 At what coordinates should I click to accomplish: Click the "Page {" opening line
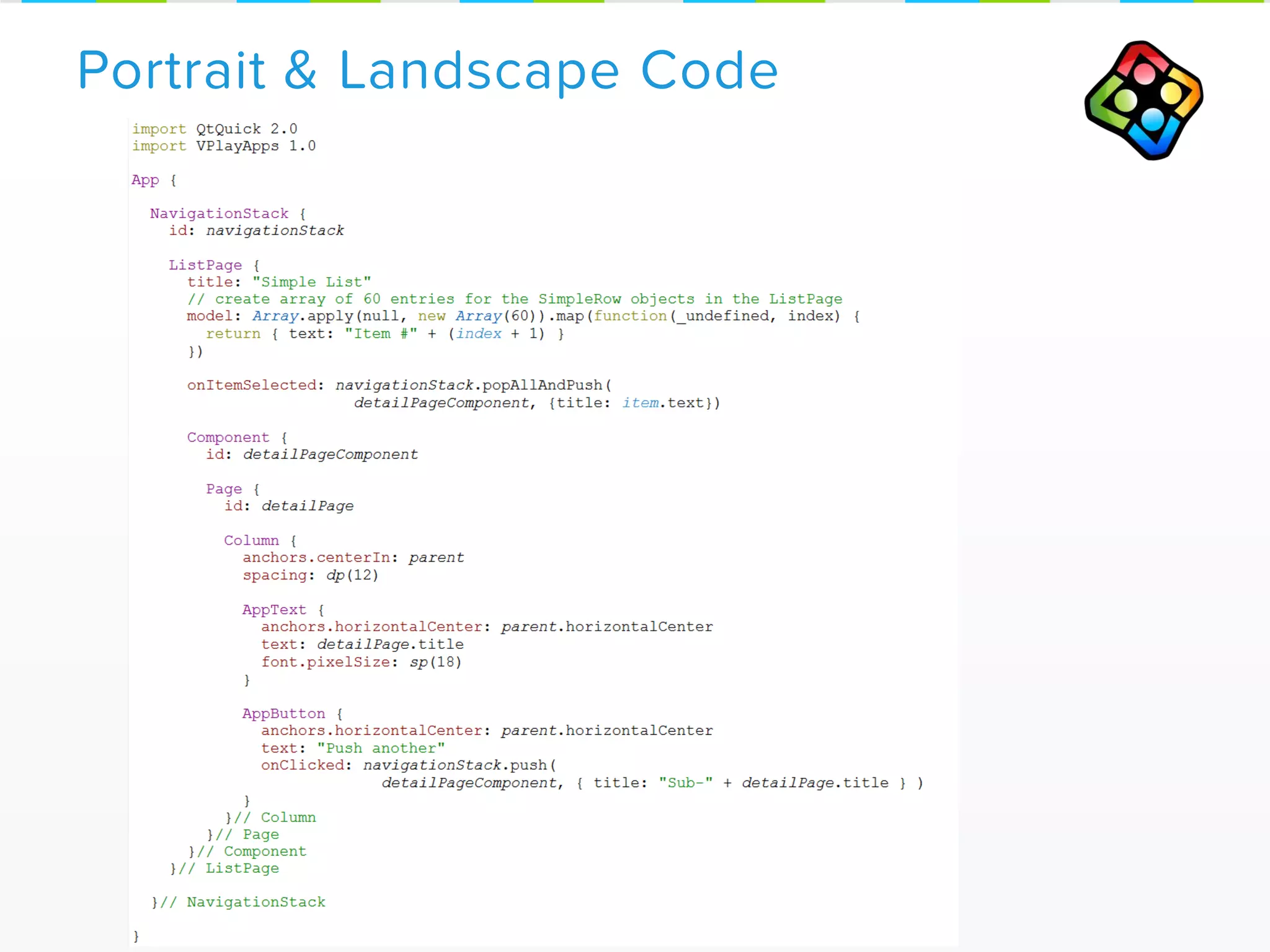coord(233,489)
